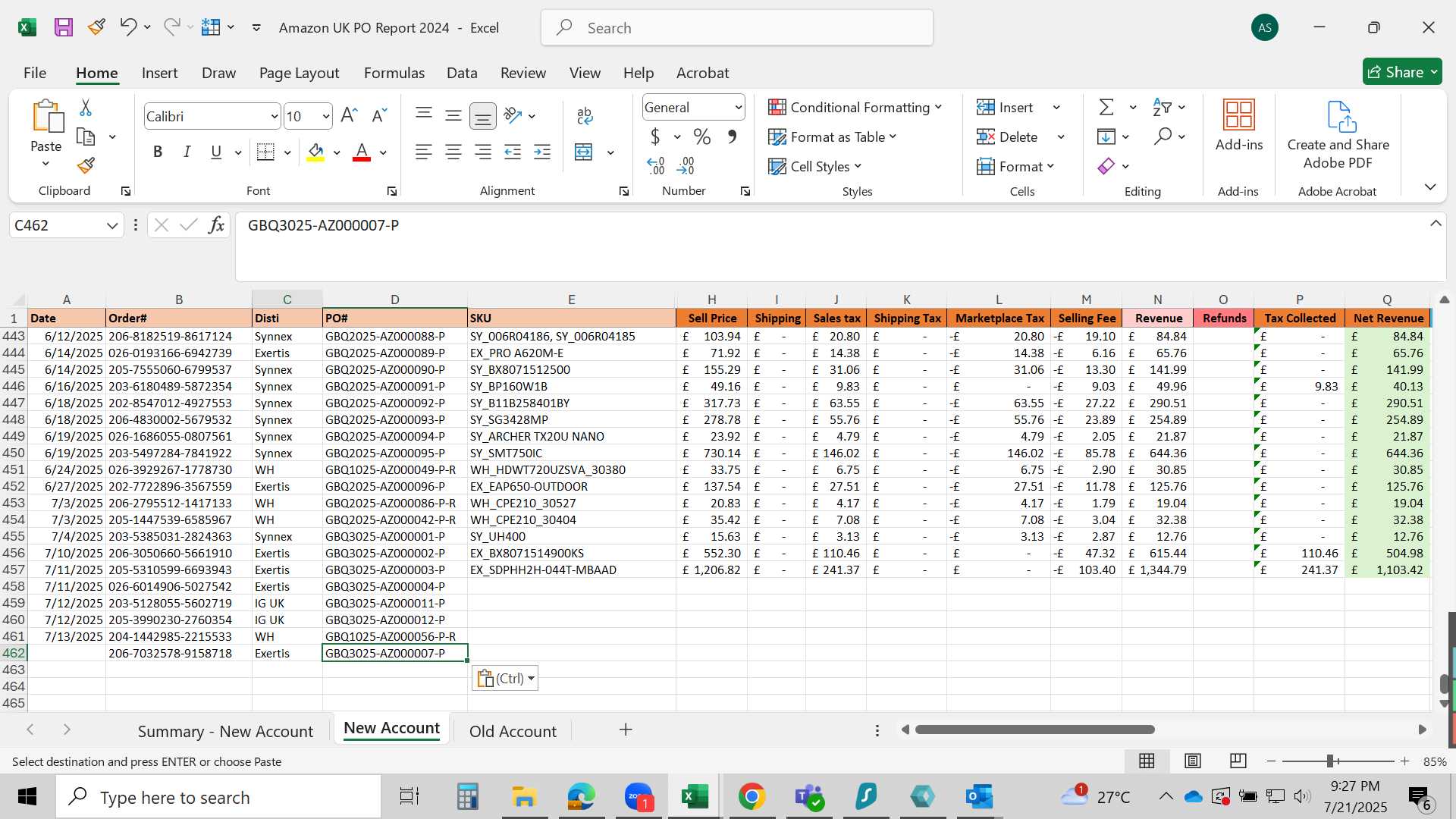Toggle Bold formatting

coord(158,152)
